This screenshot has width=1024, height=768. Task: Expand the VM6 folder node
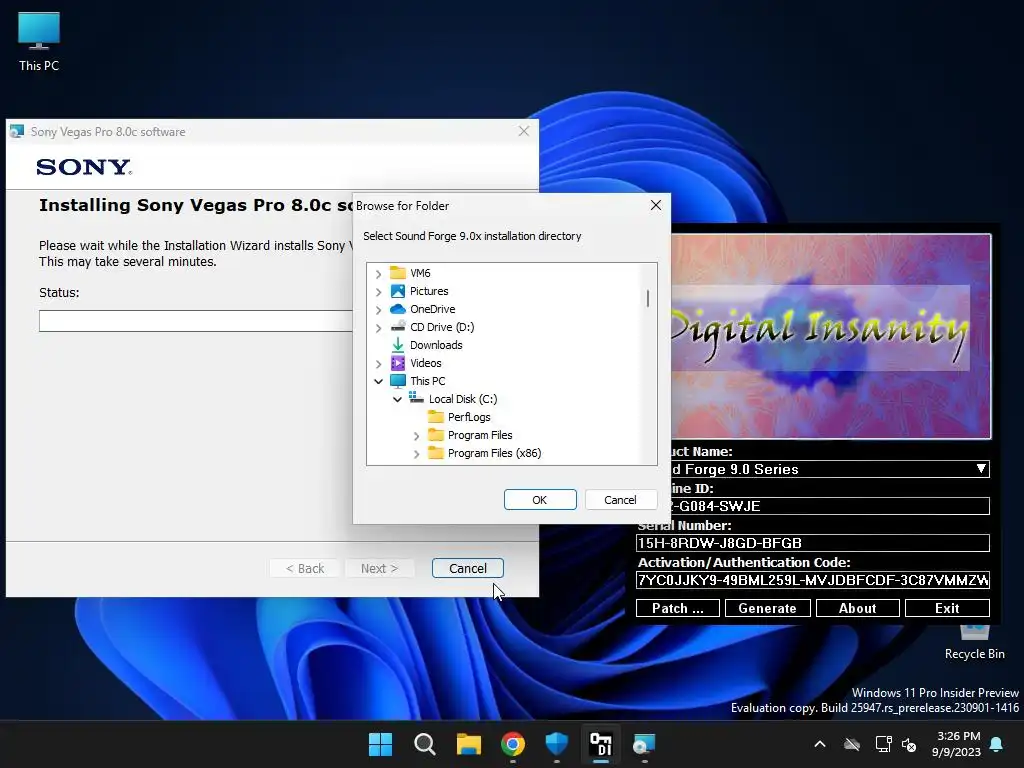coord(379,274)
